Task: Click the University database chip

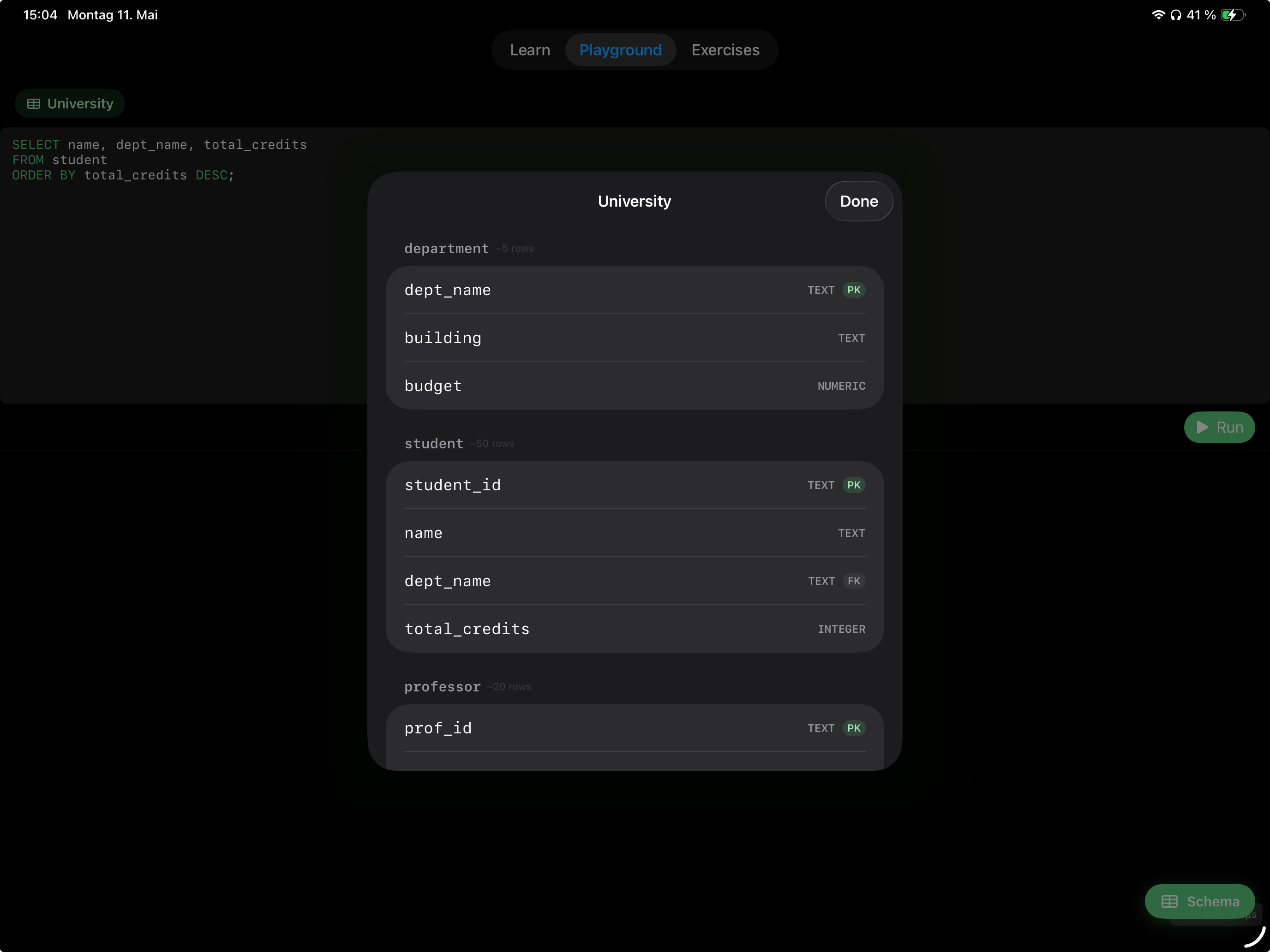Action: 70,103
